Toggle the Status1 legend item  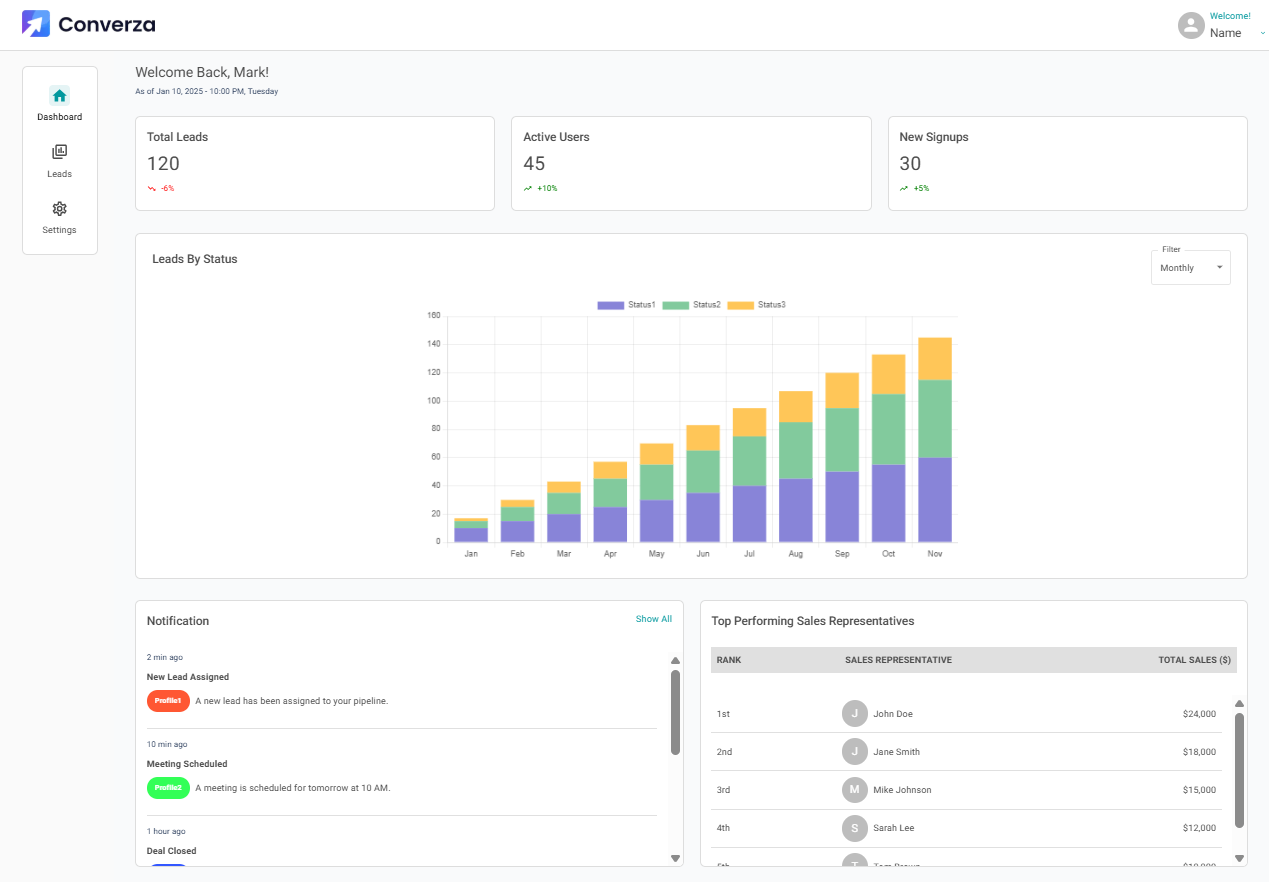pyautogui.click(x=626, y=305)
